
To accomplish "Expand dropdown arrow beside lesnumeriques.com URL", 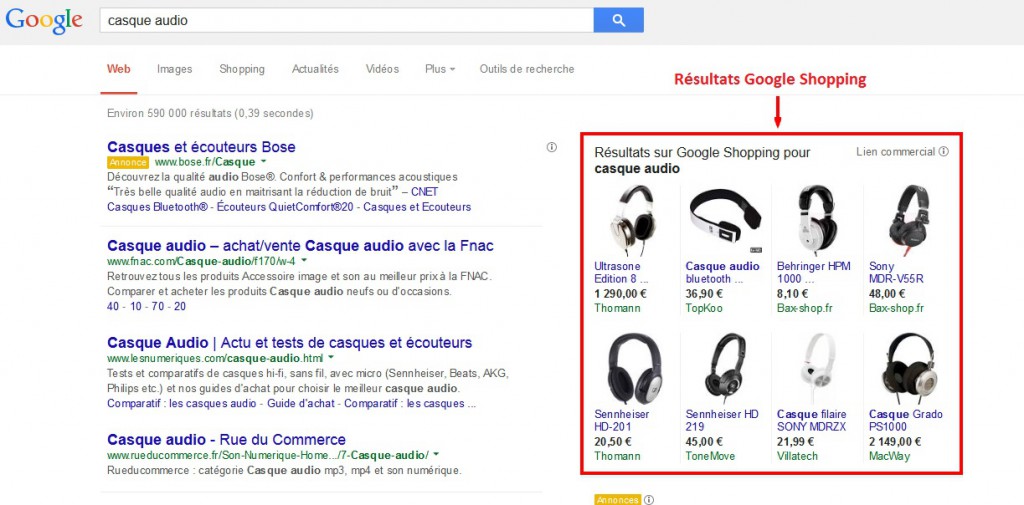I will click(330, 357).
